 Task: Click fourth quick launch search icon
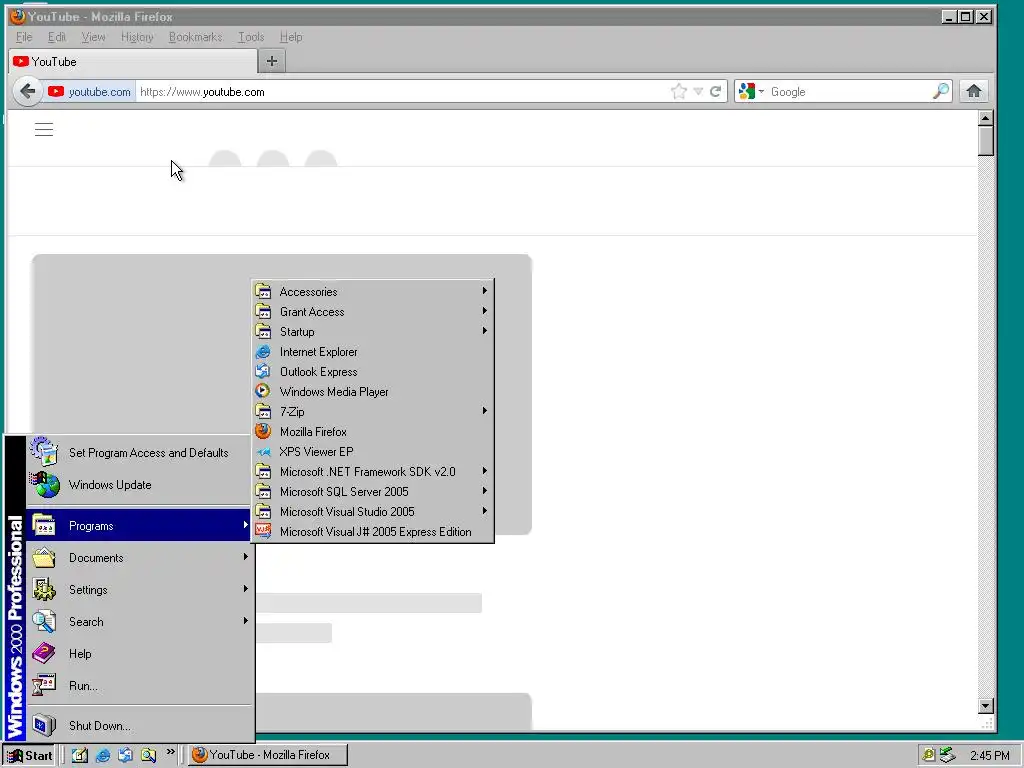click(148, 755)
